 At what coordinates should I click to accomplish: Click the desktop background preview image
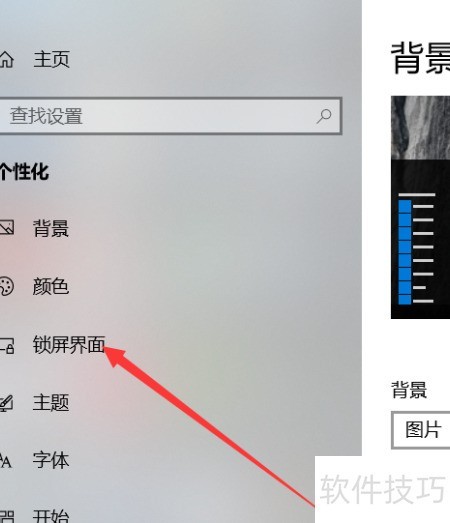[420, 207]
